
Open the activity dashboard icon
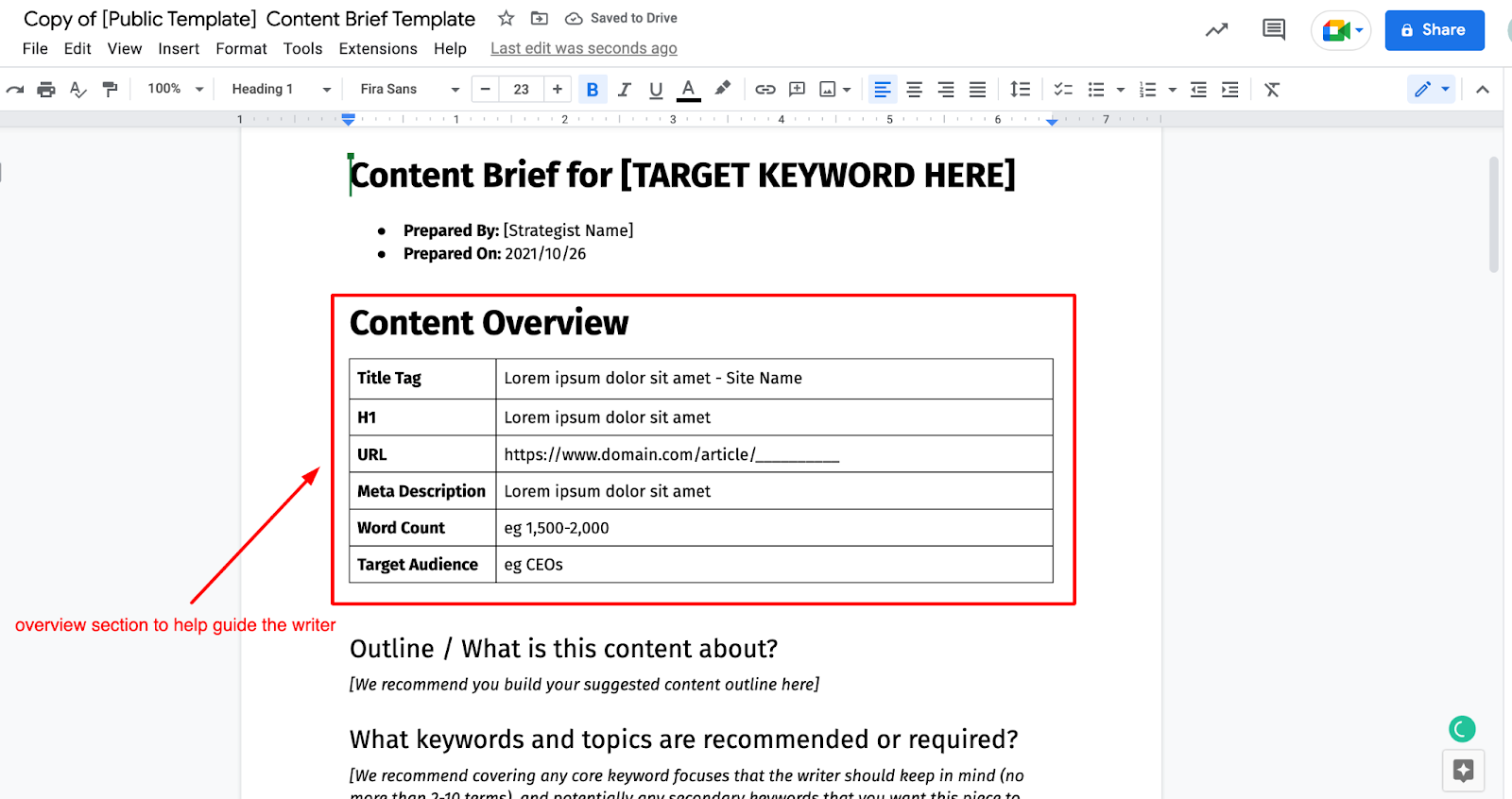(x=1217, y=30)
